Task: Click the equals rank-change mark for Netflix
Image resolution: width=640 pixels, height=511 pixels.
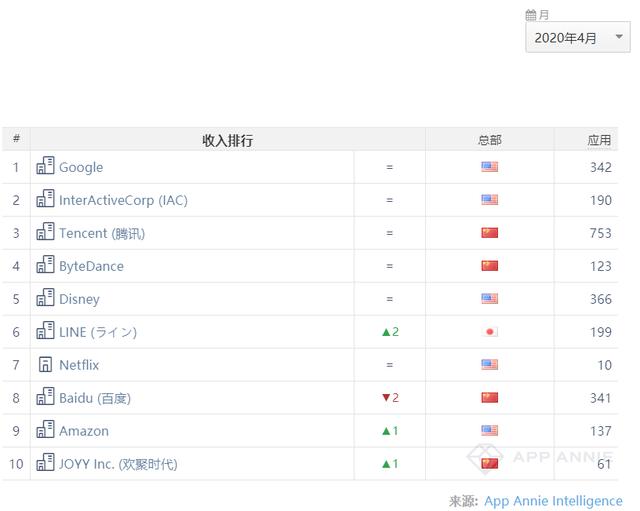Action: pos(389,365)
